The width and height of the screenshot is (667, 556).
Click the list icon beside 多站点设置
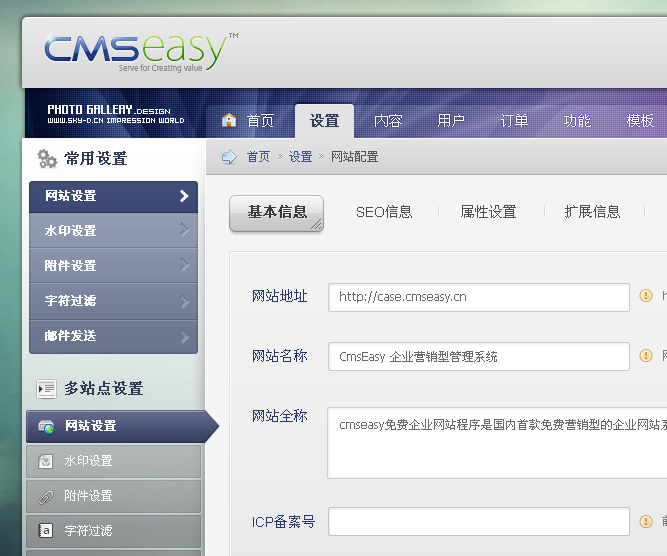(x=46, y=389)
